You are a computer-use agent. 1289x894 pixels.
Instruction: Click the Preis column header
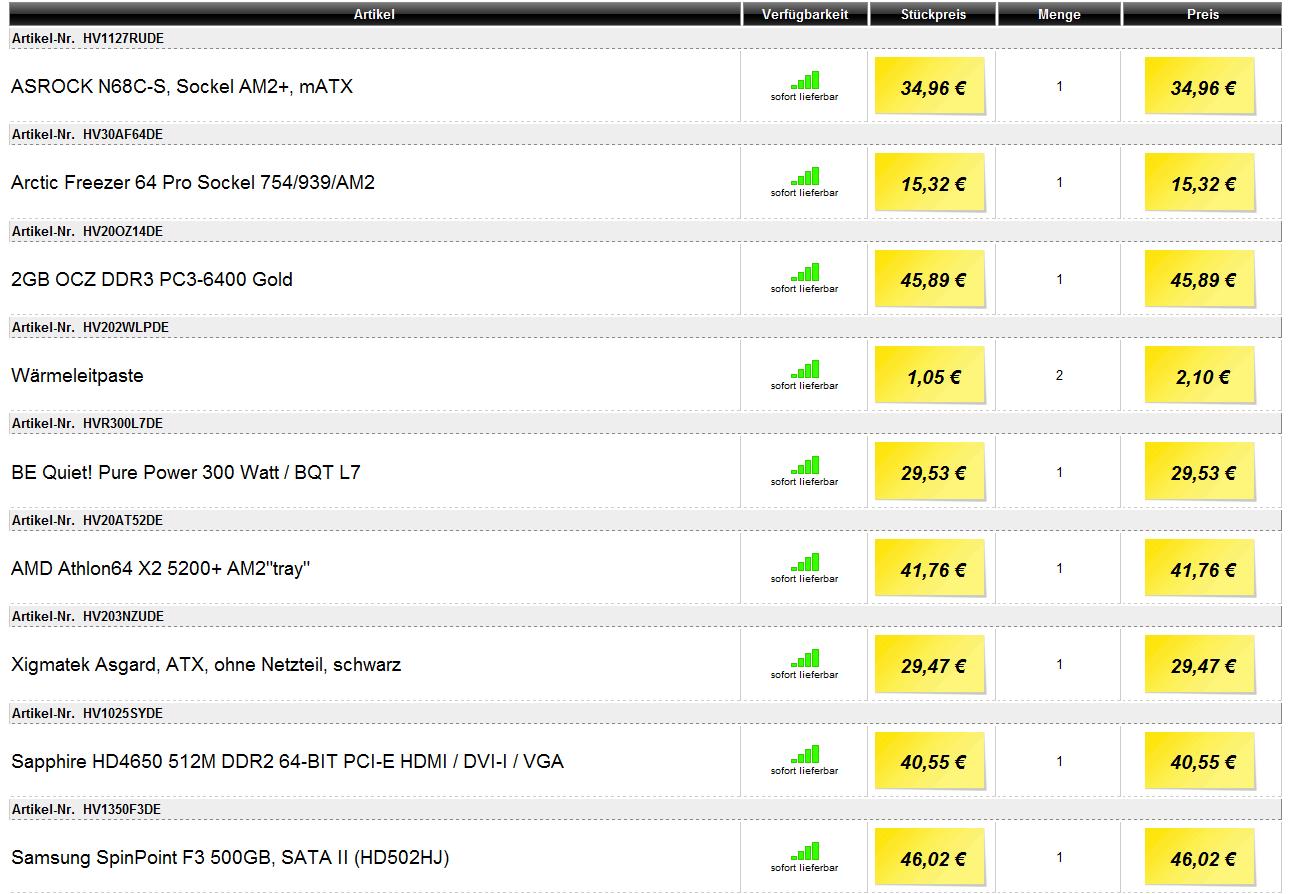click(x=1202, y=14)
